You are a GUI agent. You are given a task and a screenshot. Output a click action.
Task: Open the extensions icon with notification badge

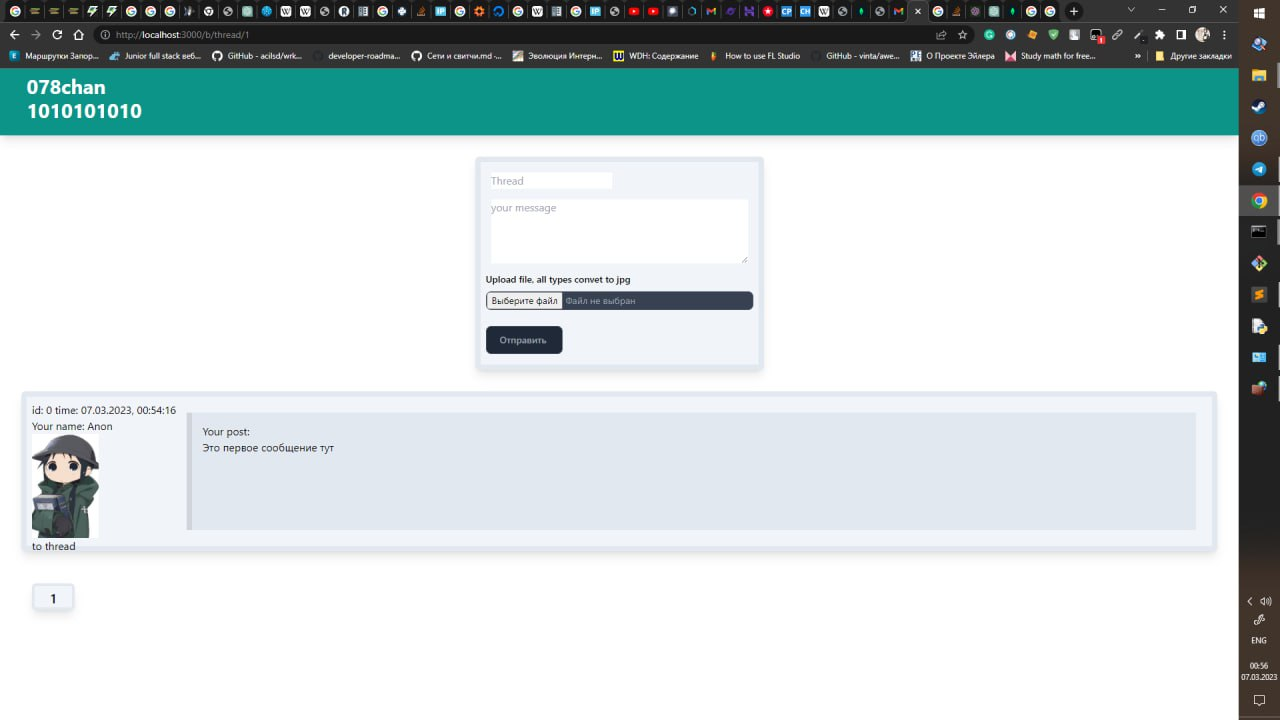pyautogui.click(x=1096, y=34)
